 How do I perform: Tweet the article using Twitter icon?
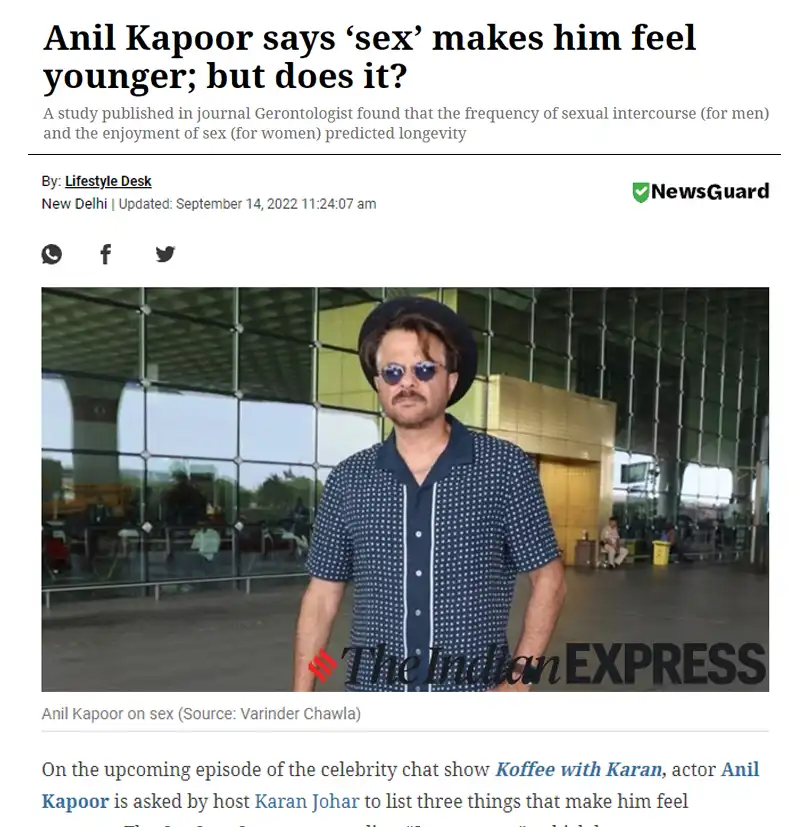pos(165,254)
